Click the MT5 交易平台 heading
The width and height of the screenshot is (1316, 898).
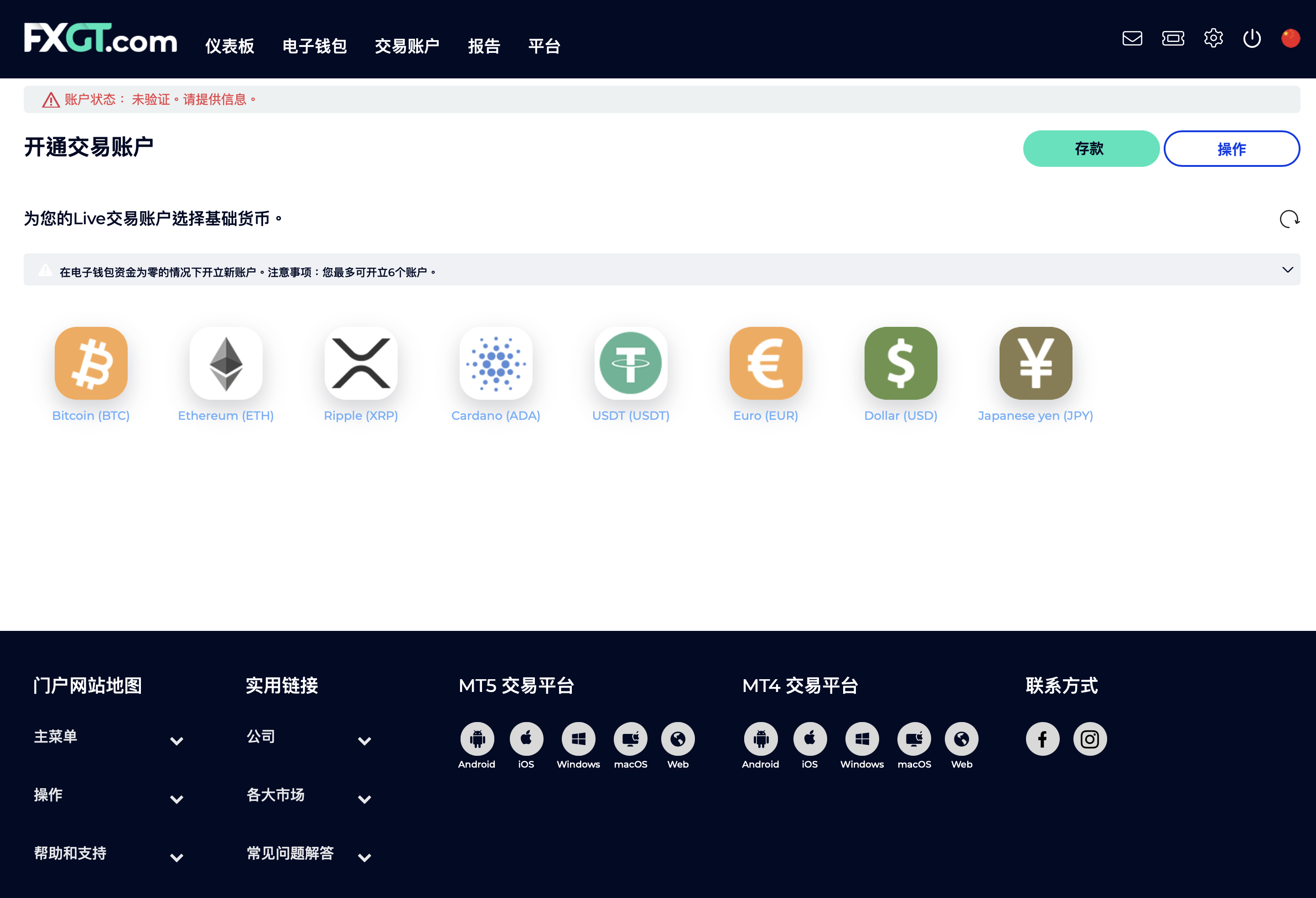pyautogui.click(x=517, y=686)
